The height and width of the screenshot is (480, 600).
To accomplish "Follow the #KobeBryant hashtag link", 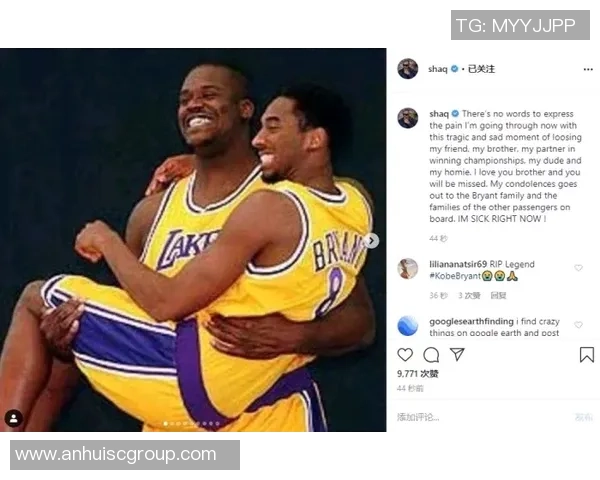I will (x=455, y=276).
